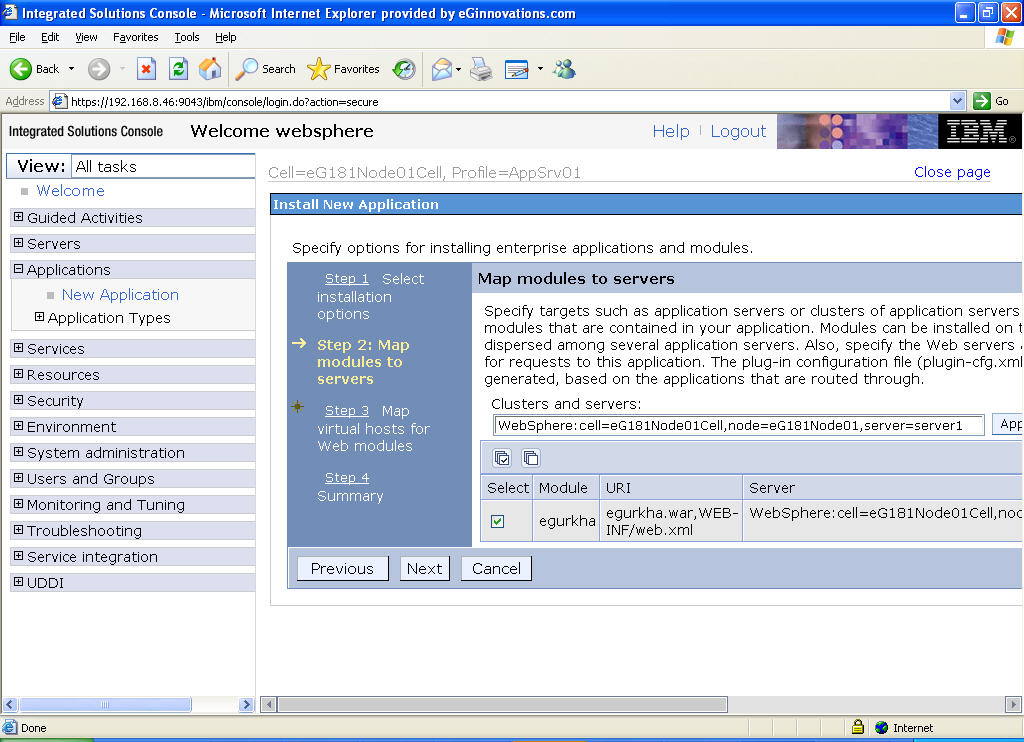Expand the Services section
The width and height of the screenshot is (1024, 742).
tap(18, 348)
